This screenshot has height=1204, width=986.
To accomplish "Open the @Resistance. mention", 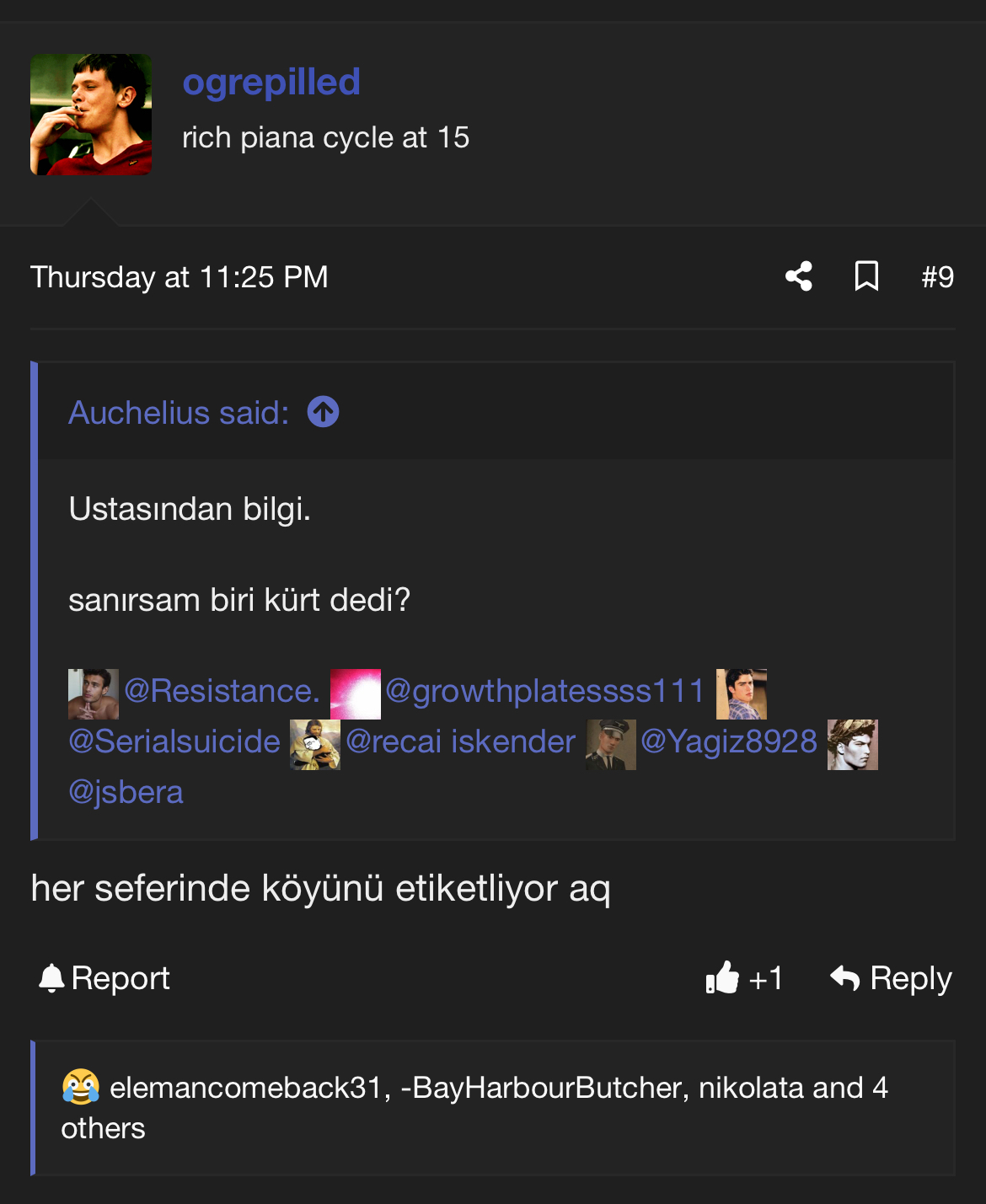I will pyautogui.click(x=222, y=692).
